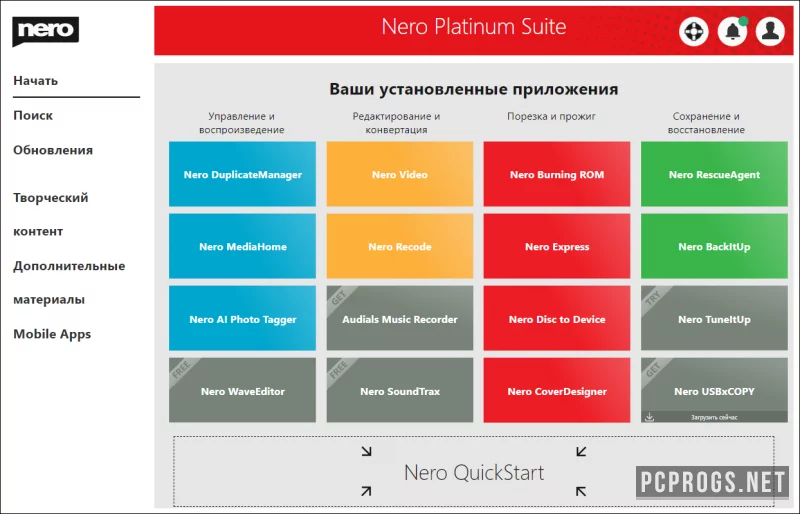
Task: Click the Редактирование и конвертация column heading
Action: (x=396, y=123)
